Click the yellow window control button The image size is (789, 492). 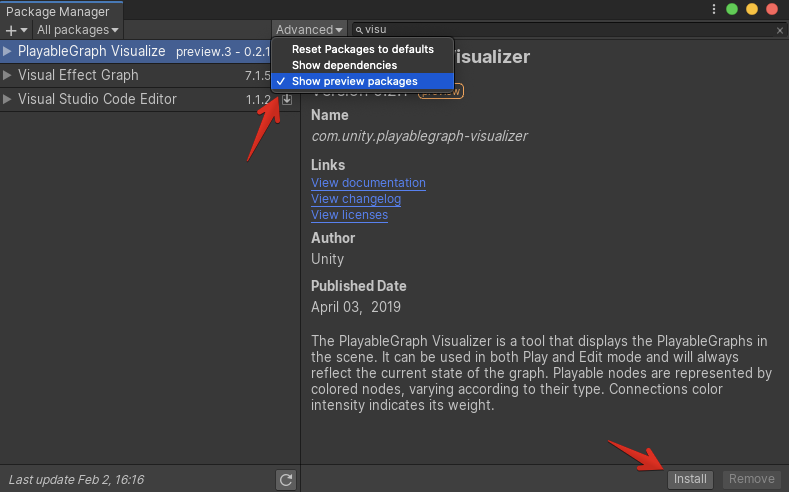[x=752, y=9]
